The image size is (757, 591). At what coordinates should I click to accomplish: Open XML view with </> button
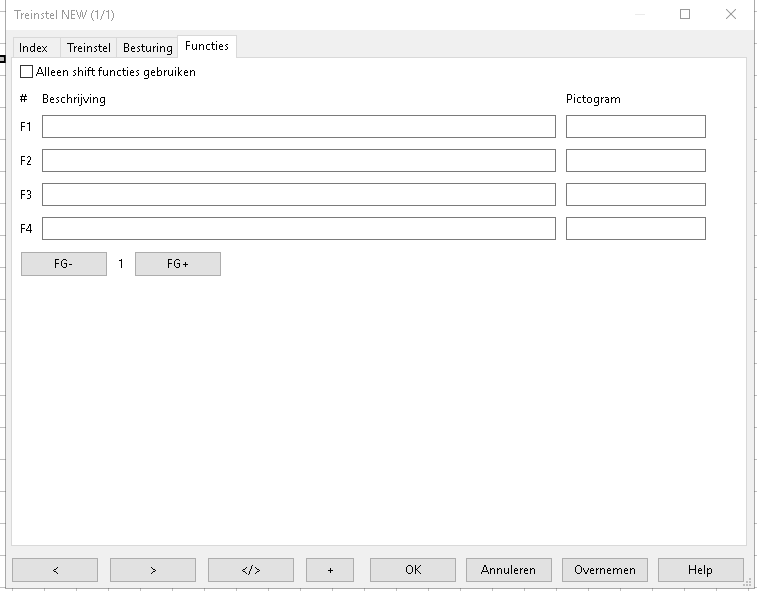(250, 570)
